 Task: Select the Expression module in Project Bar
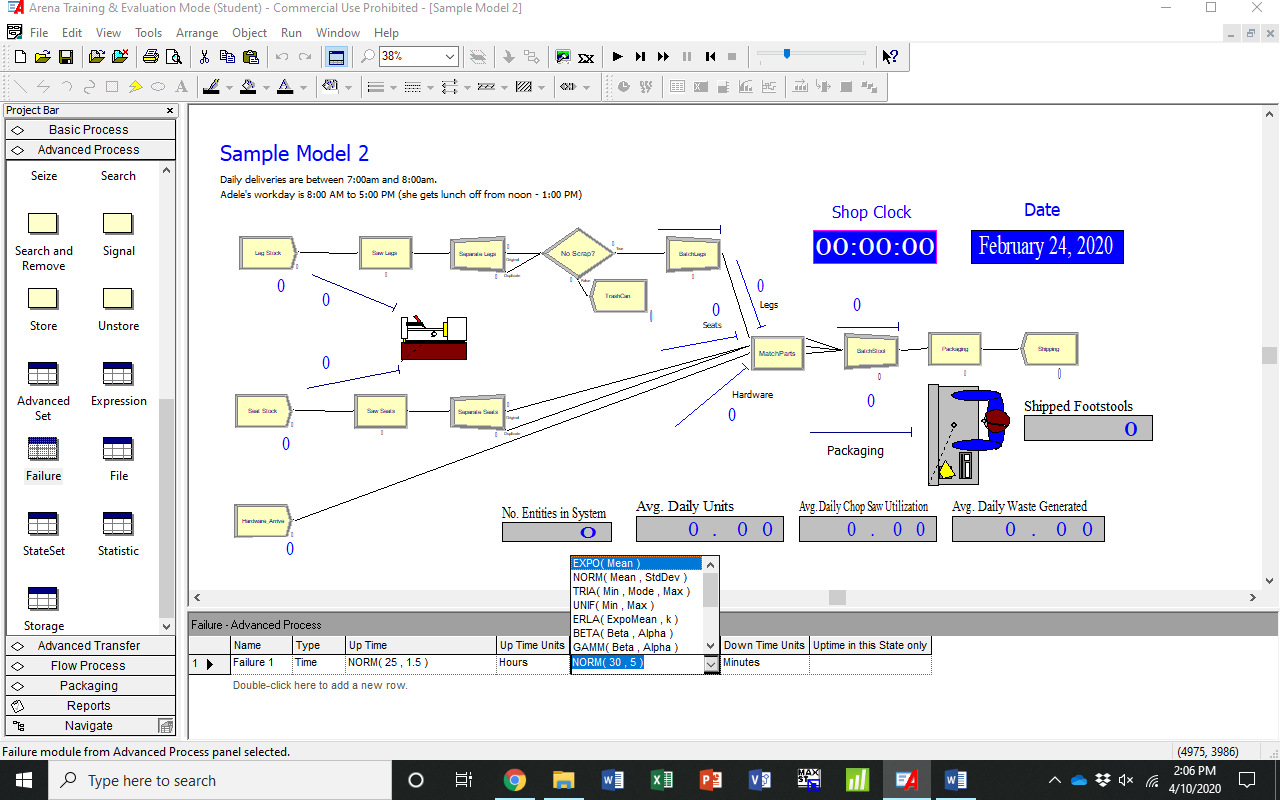point(118,374)
